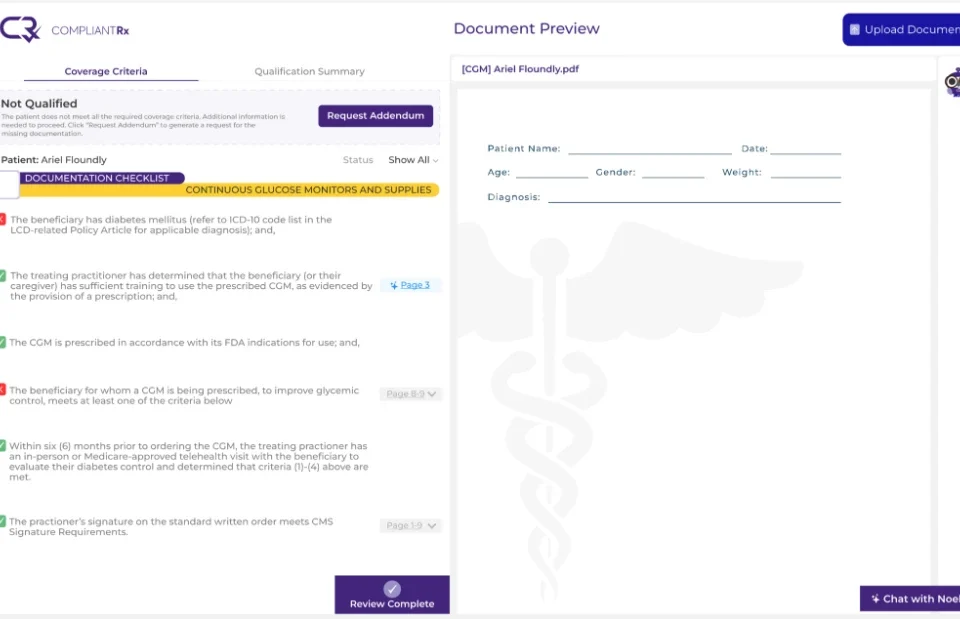The image size is (960, 619).
Task: Open Chat with Noel
Action: pyautogui.click(x=910, y=599)
